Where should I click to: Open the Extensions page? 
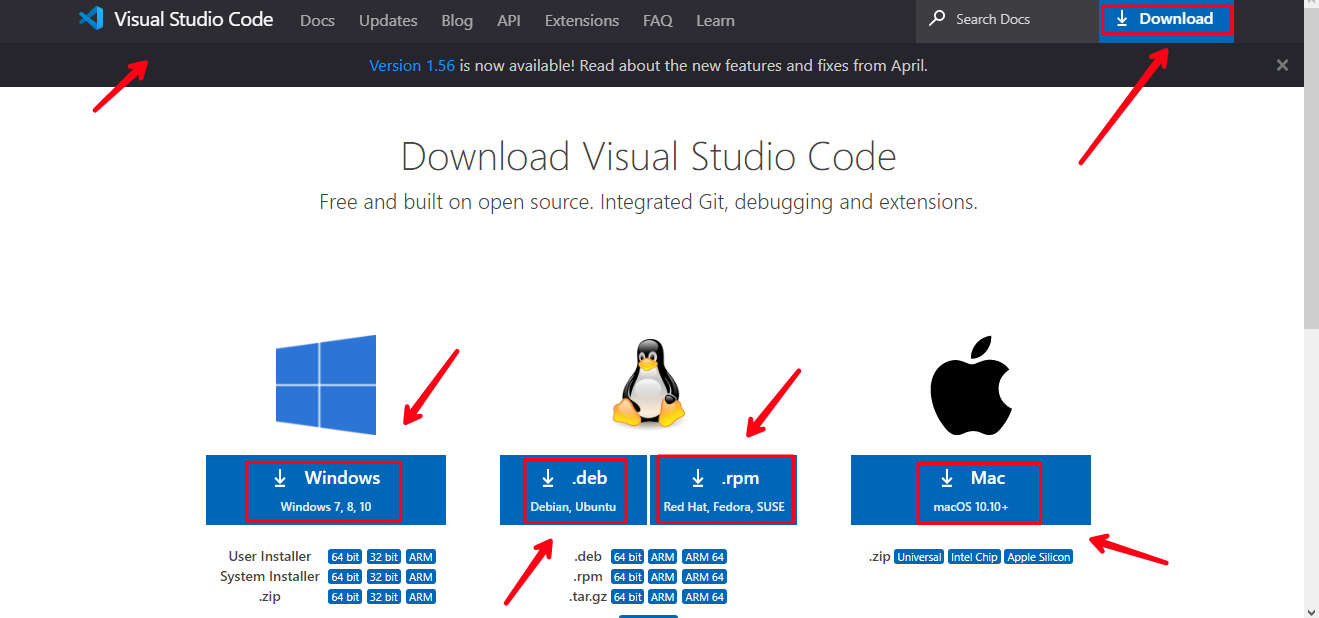(x=582, y=20)
